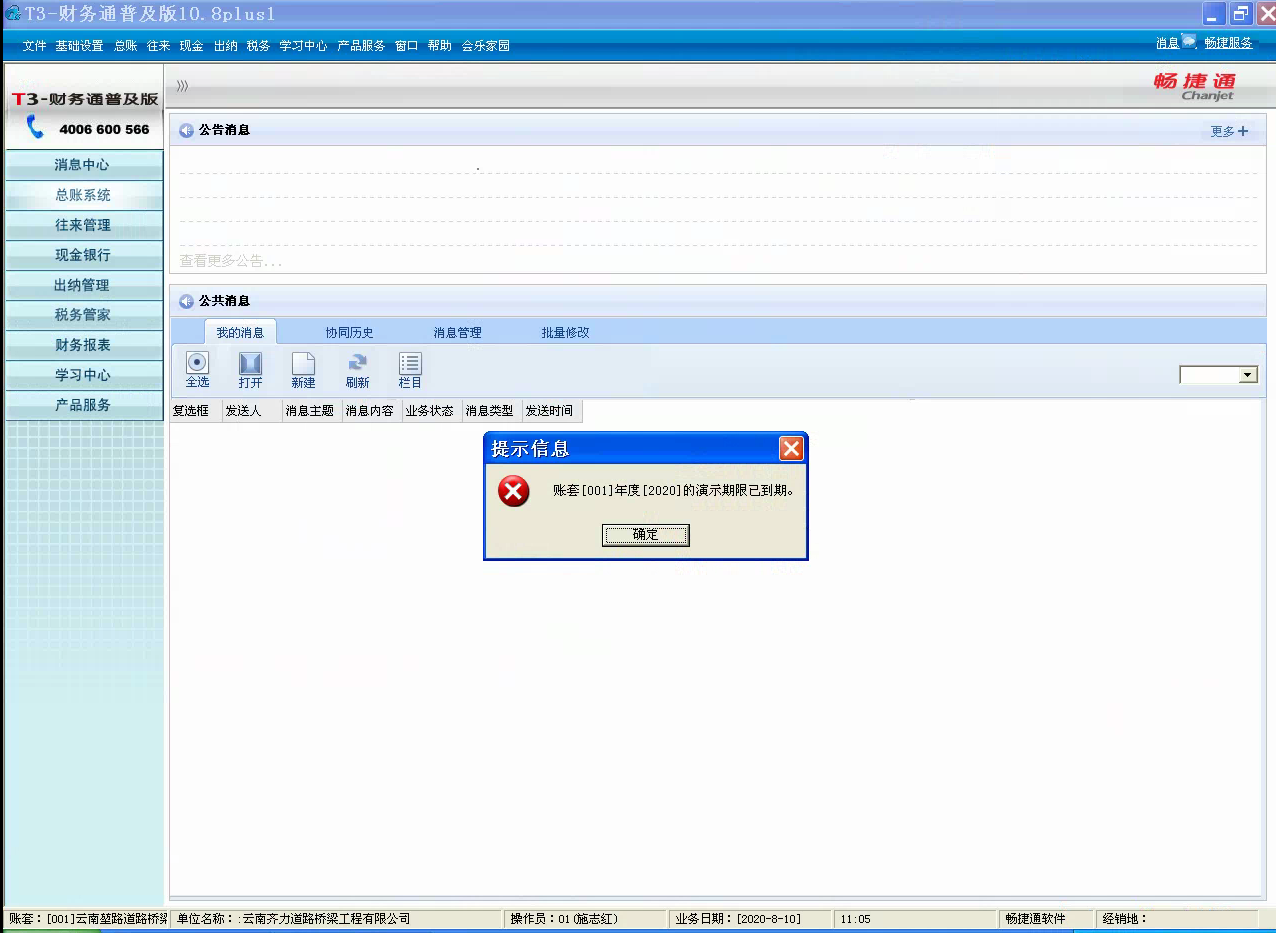Refresh messages with the 刷新 icon

(357, 363)
